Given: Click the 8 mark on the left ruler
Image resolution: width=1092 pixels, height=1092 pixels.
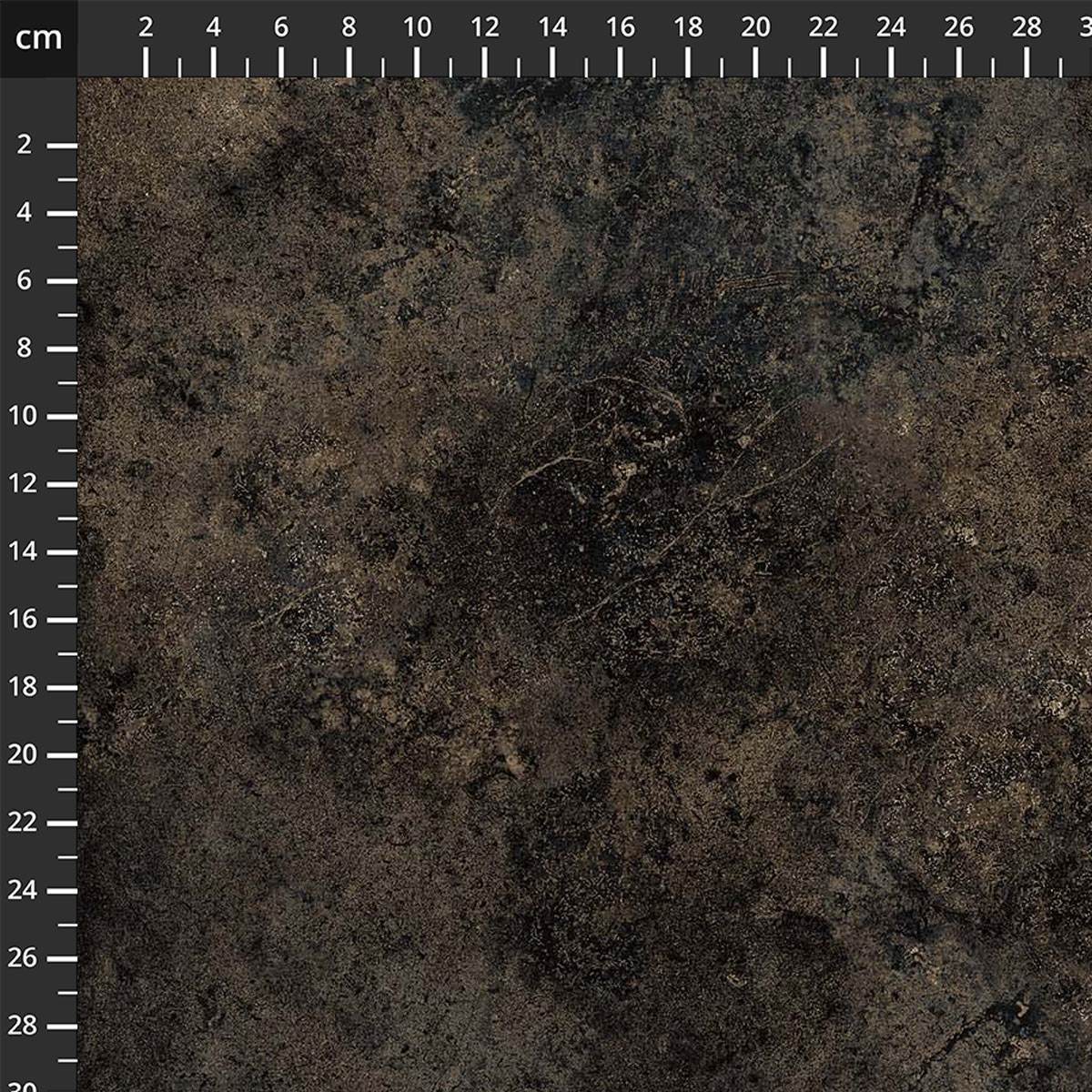Looking at the screenshot, I should coord(25,349).
